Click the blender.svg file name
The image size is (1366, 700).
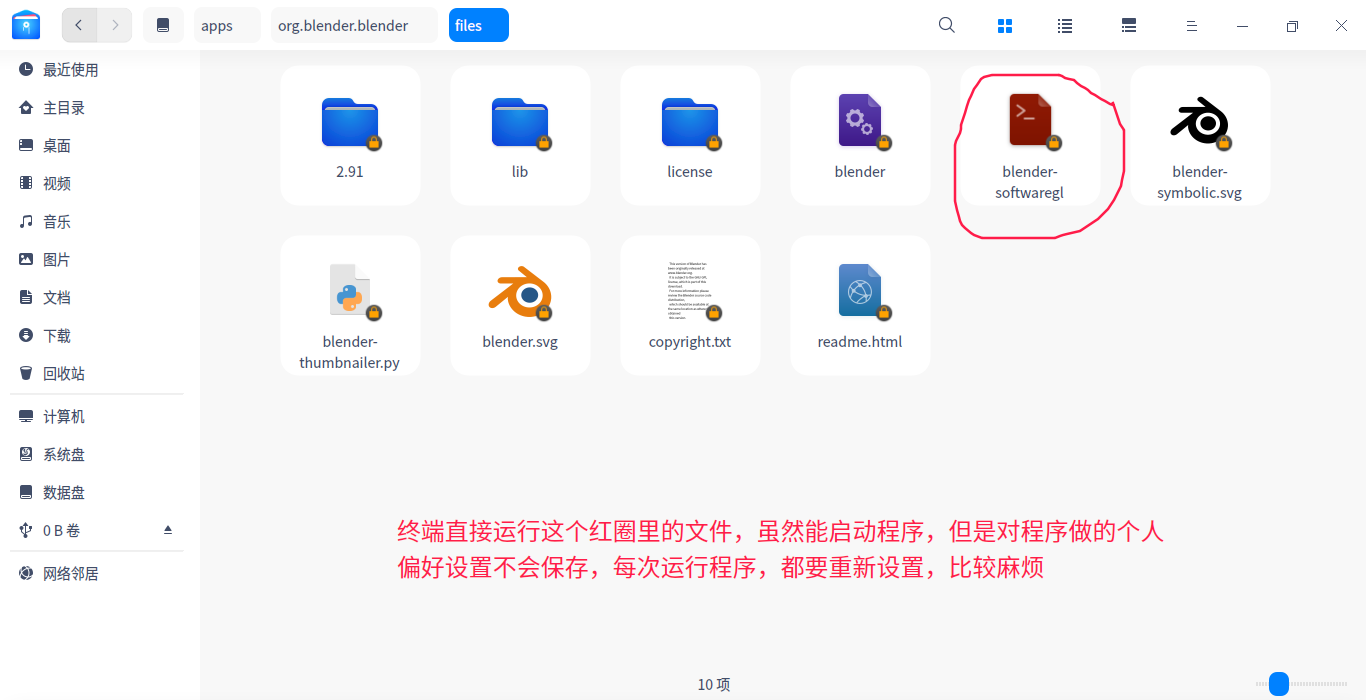(520, 342)
